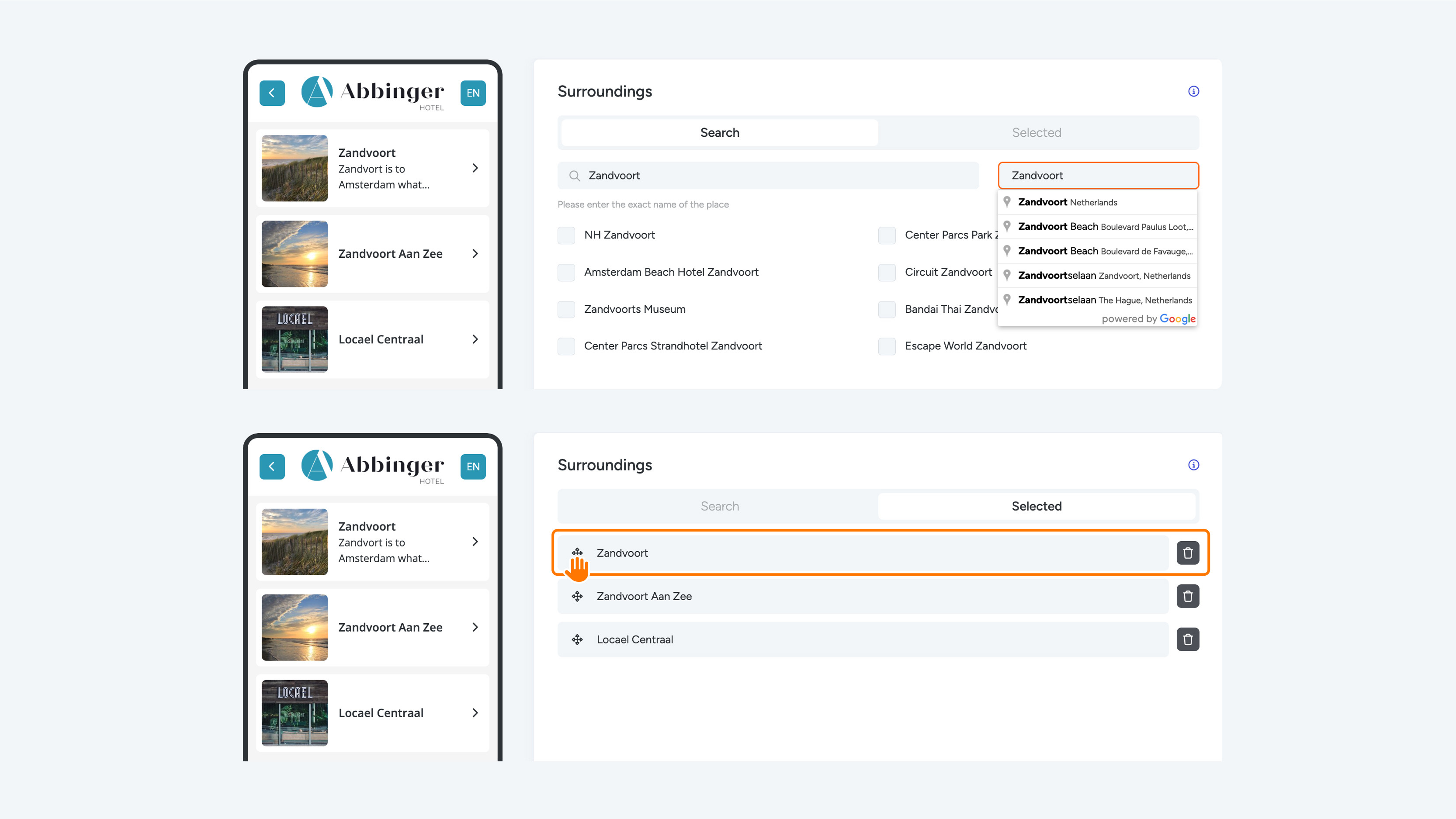Open Zandvoort Aan Zee chevron in bottom phone
1456x819 pixels.
[475, 627]
